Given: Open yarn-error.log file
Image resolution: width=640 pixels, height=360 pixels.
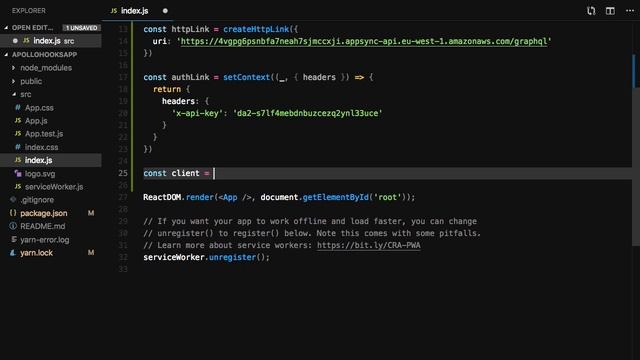Looking at the screenshot, I should (44, 240).
